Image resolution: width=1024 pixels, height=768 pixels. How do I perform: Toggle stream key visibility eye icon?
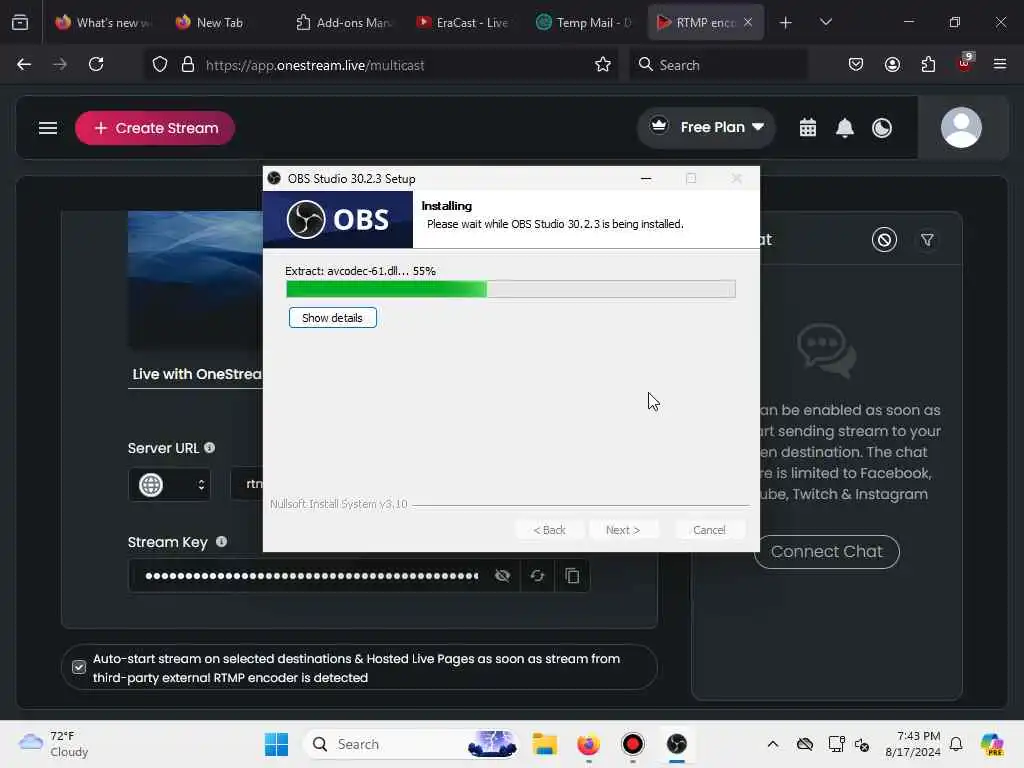(502, 575)
